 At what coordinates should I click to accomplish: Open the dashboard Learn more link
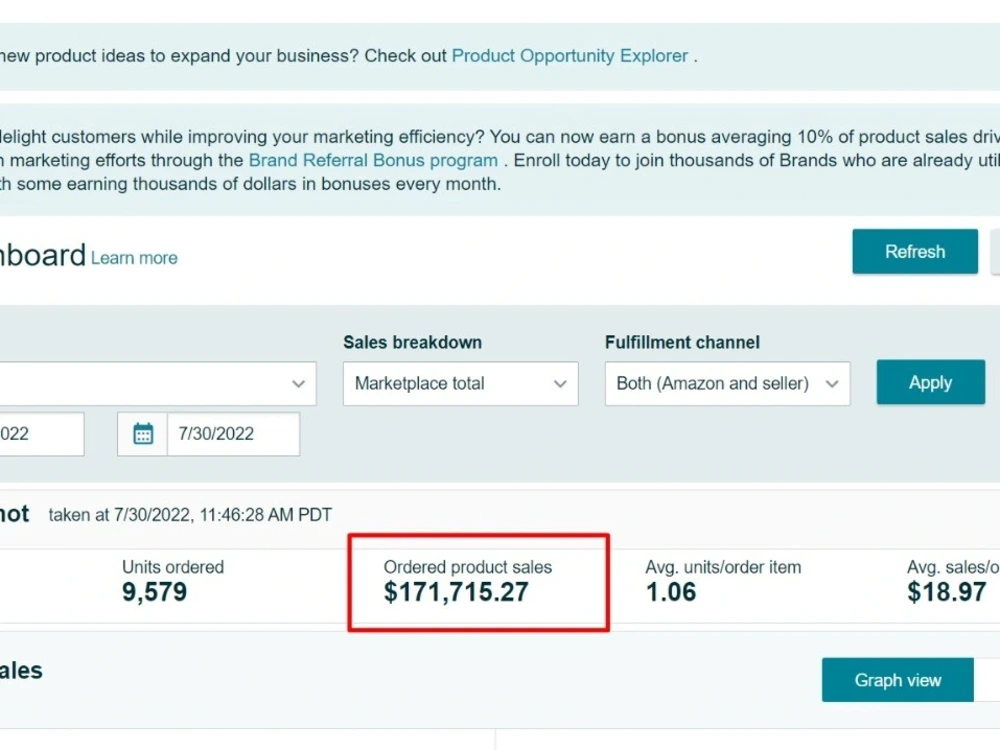click(134, 258)
